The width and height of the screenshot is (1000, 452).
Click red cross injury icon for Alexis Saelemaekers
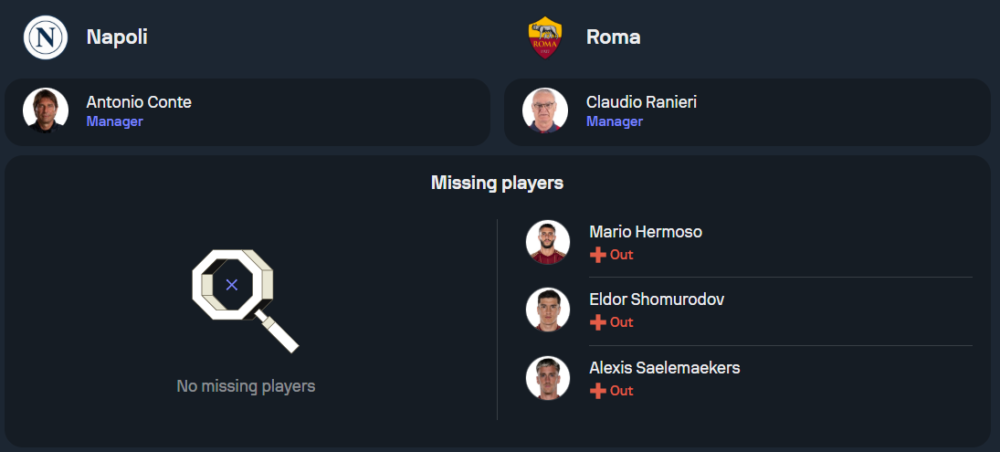pos(598,391)
